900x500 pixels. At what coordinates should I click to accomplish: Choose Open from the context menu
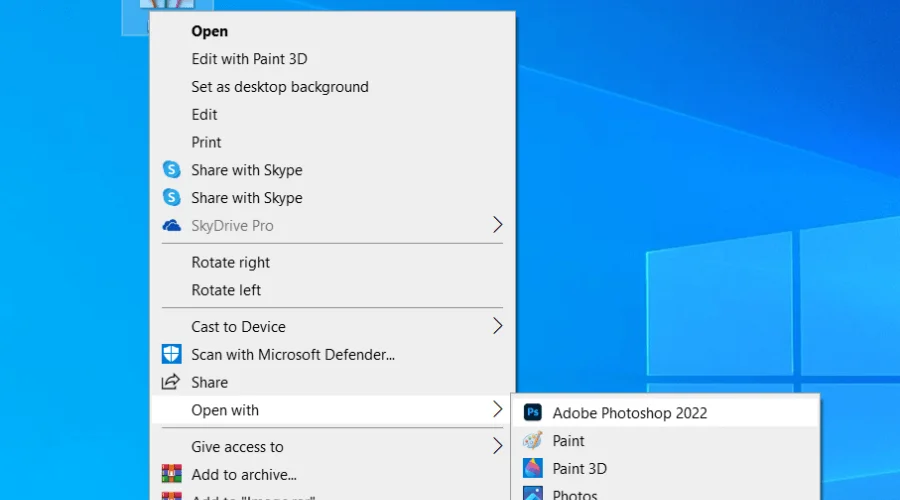pos(333,31)
